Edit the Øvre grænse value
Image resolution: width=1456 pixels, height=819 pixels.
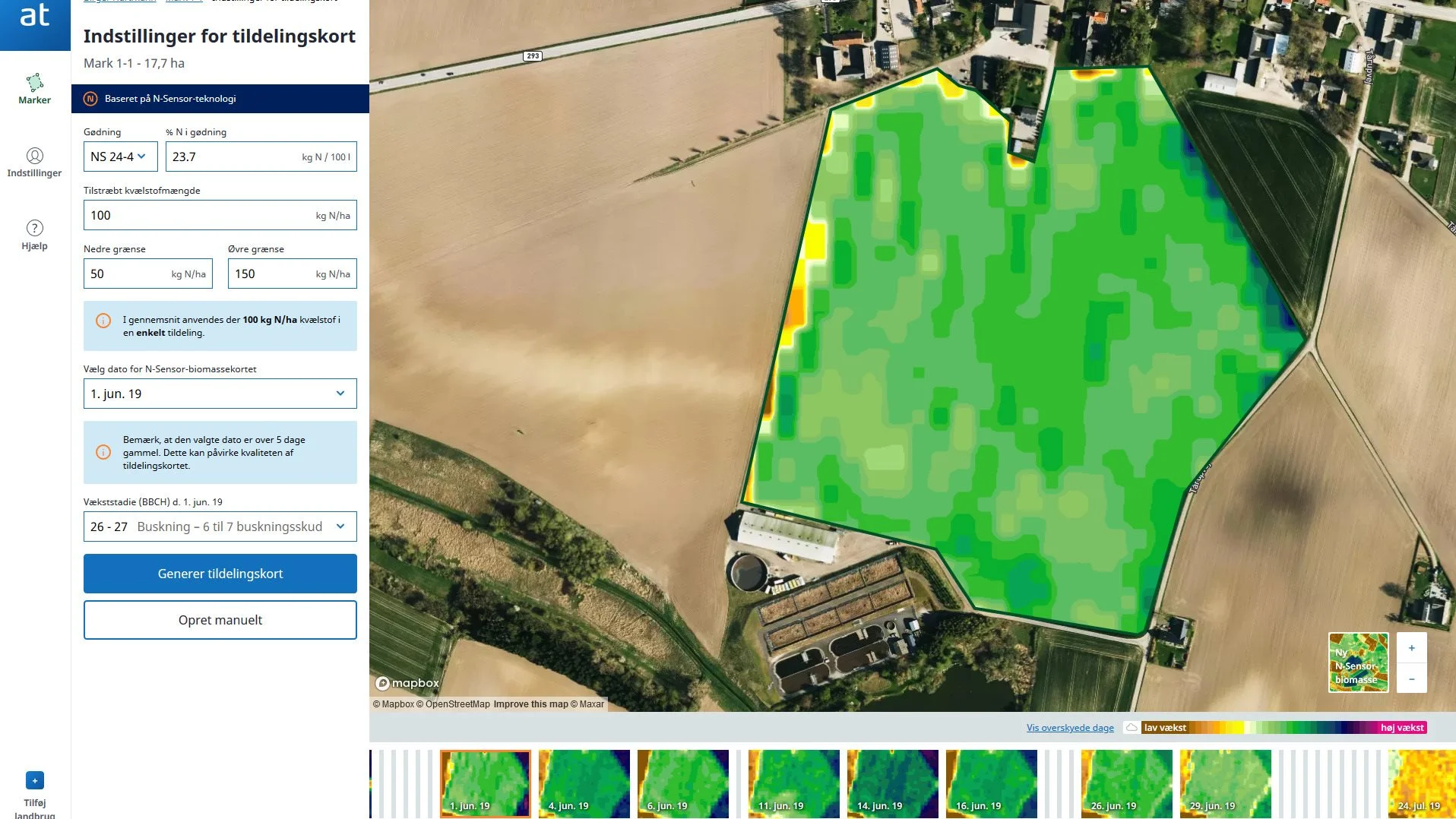tap(293, 274)
